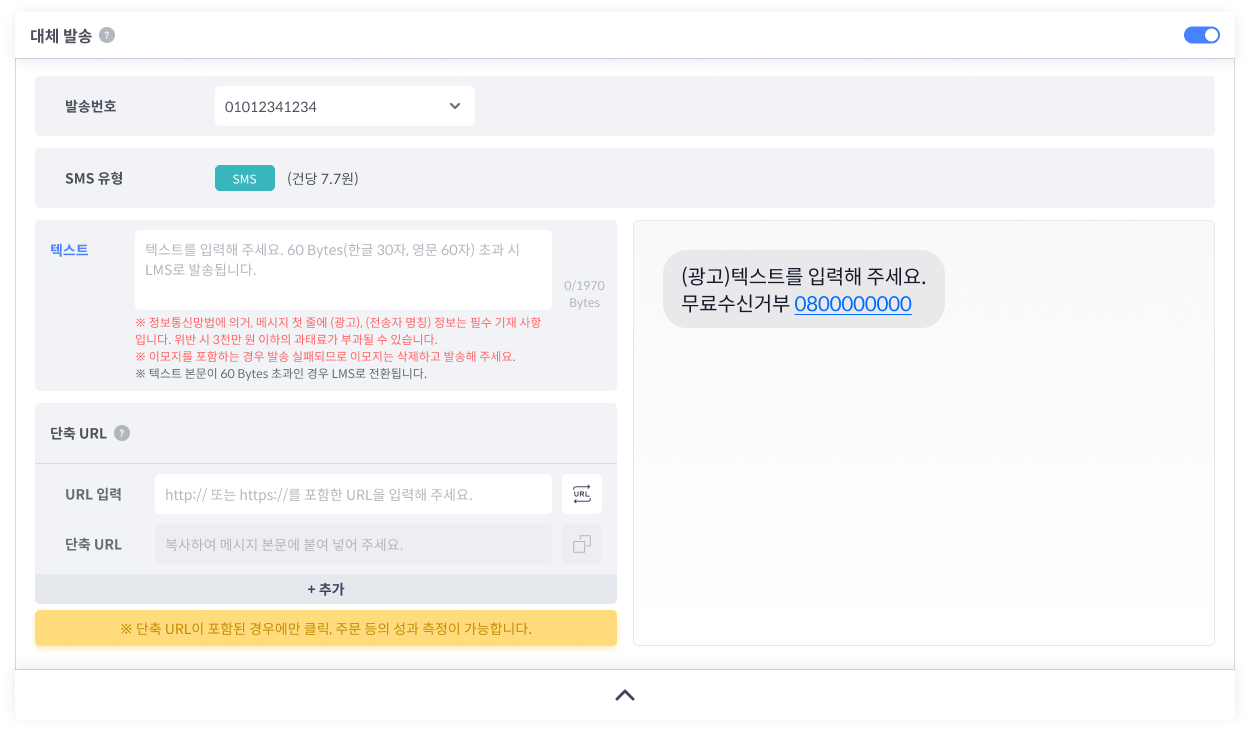Screen dimensions: 1250x732
Task: Click the help icon beside 대체 발송
Action: point(107,36)
